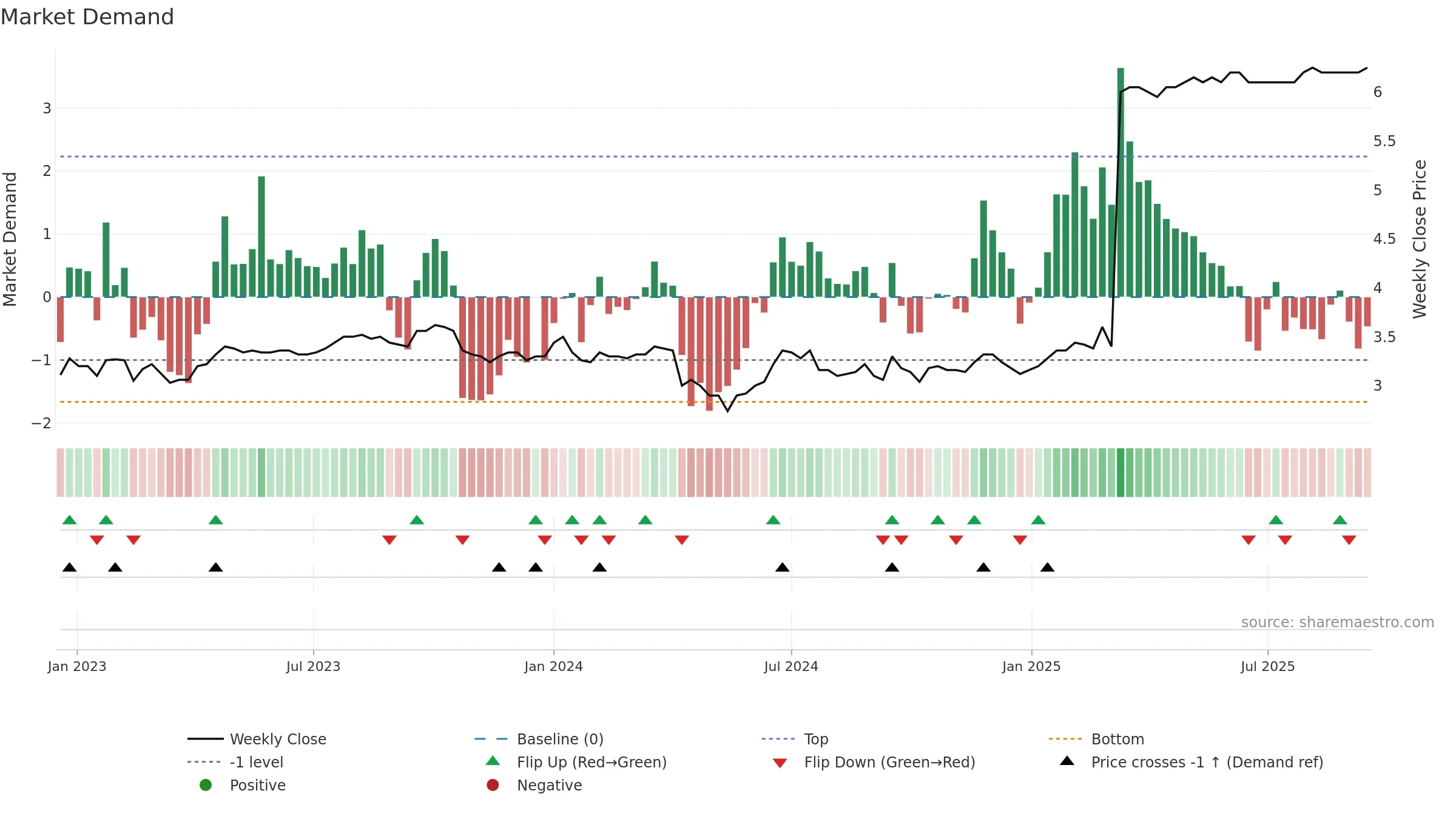Click the right axis tick label '5.5'
The height and width of the screenshot is (819, 1456).
[1384, 141]
